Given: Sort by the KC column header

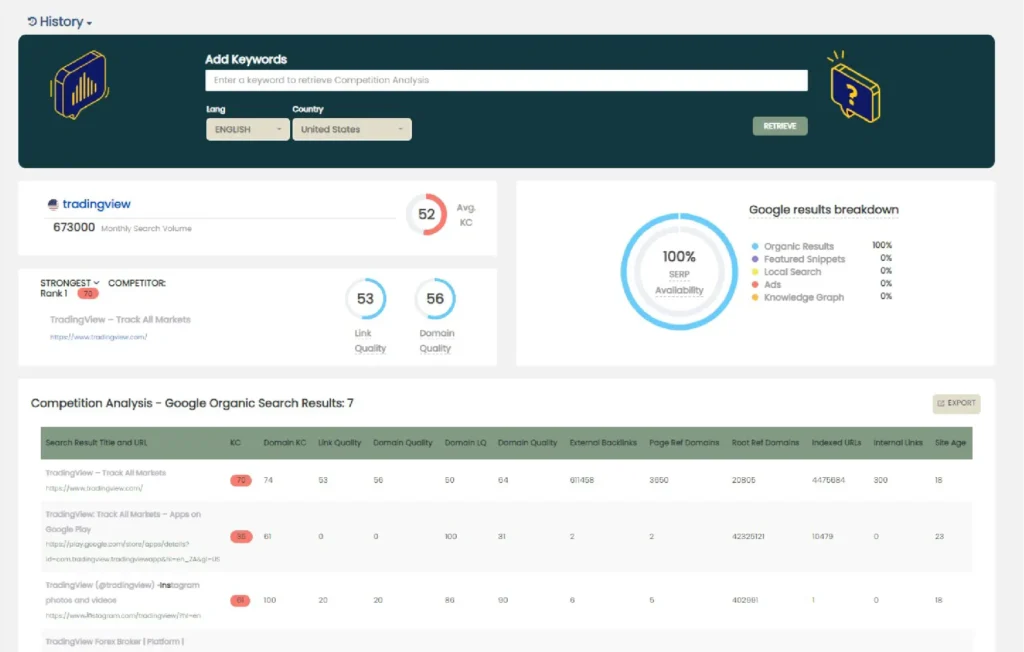Looking at the screenshot, I should [x=235, y=442].
